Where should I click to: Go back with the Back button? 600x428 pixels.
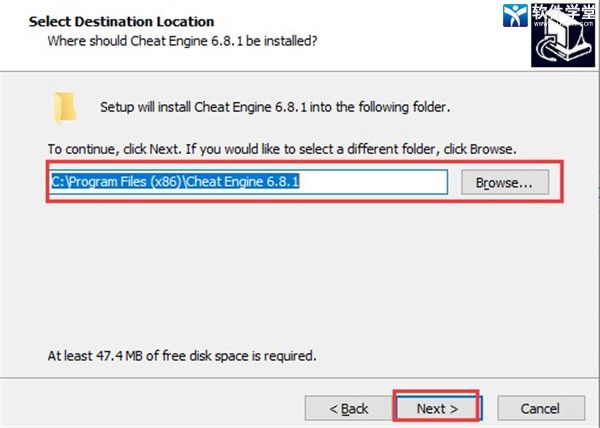click(349, 408)
